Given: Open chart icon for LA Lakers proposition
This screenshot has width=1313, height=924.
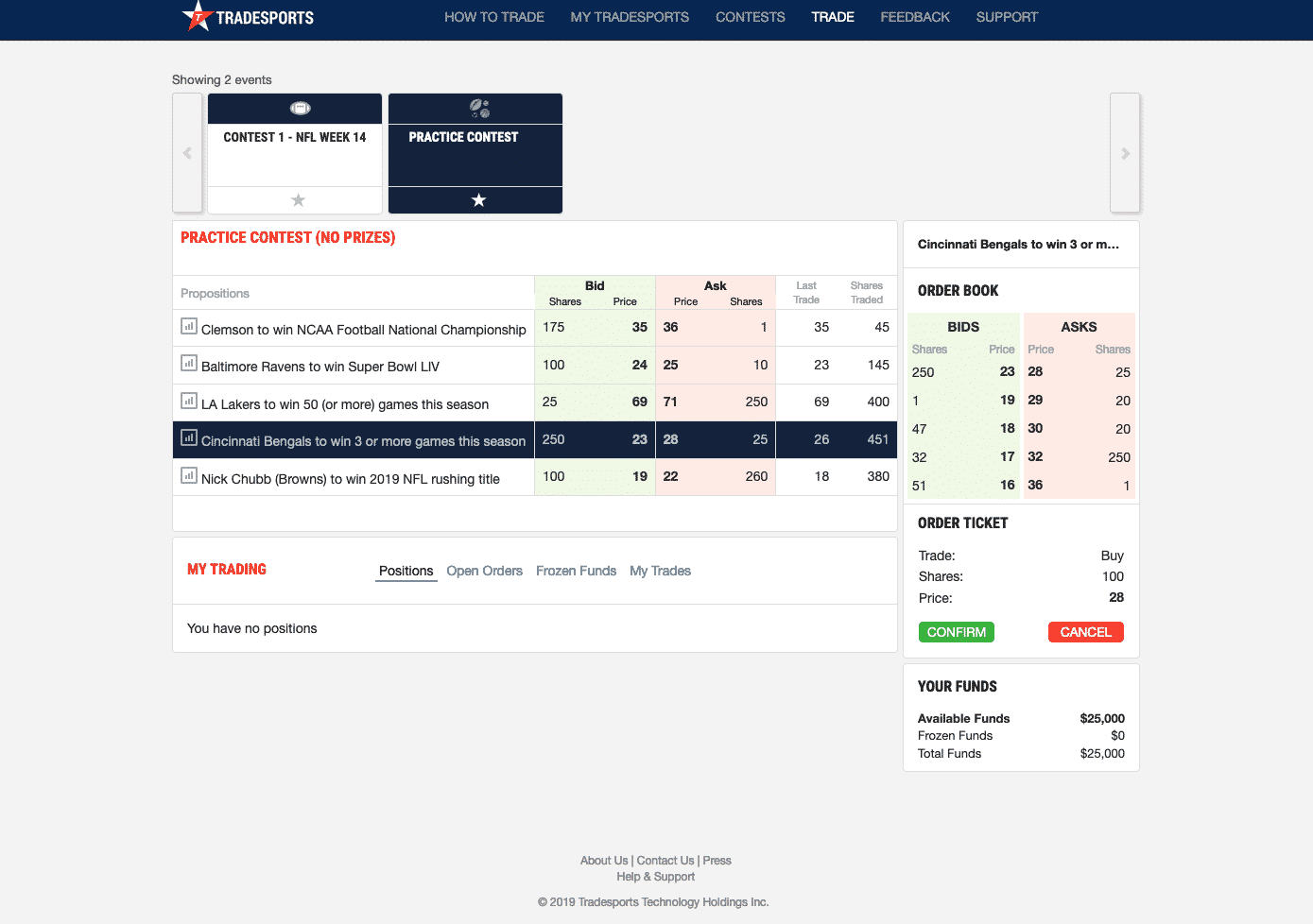Looking at the screenshot, I should [189, 402].
